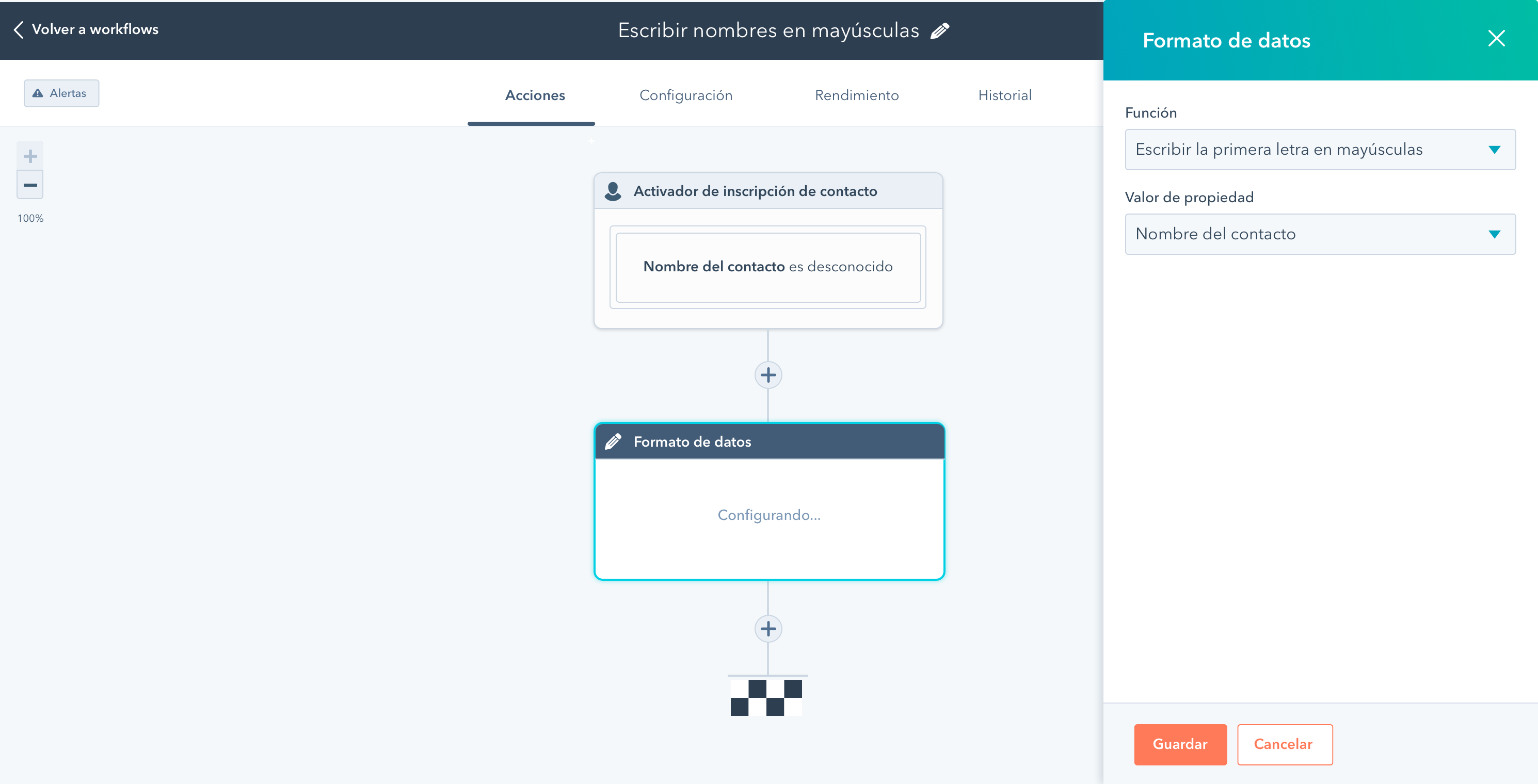This screenshot has height=784, width=1538.
Task: Expand the Valor de propiedad dropdown
Action: [x=1320, y=235]
